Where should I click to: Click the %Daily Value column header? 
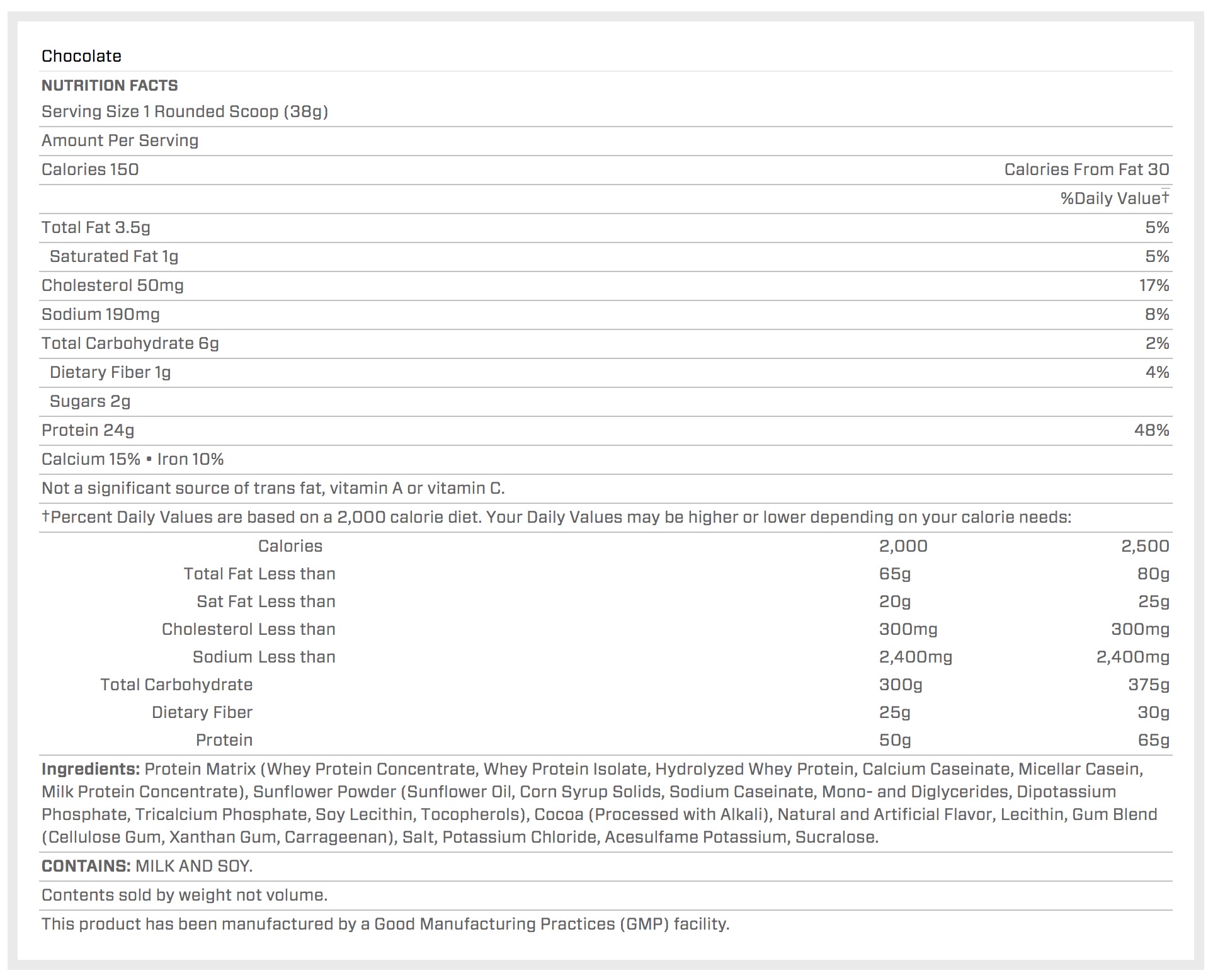tap(1113, 198)
